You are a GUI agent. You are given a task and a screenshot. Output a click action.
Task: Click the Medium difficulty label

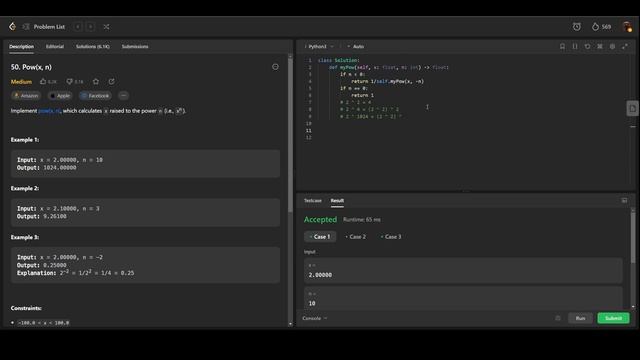coord(21,82)
